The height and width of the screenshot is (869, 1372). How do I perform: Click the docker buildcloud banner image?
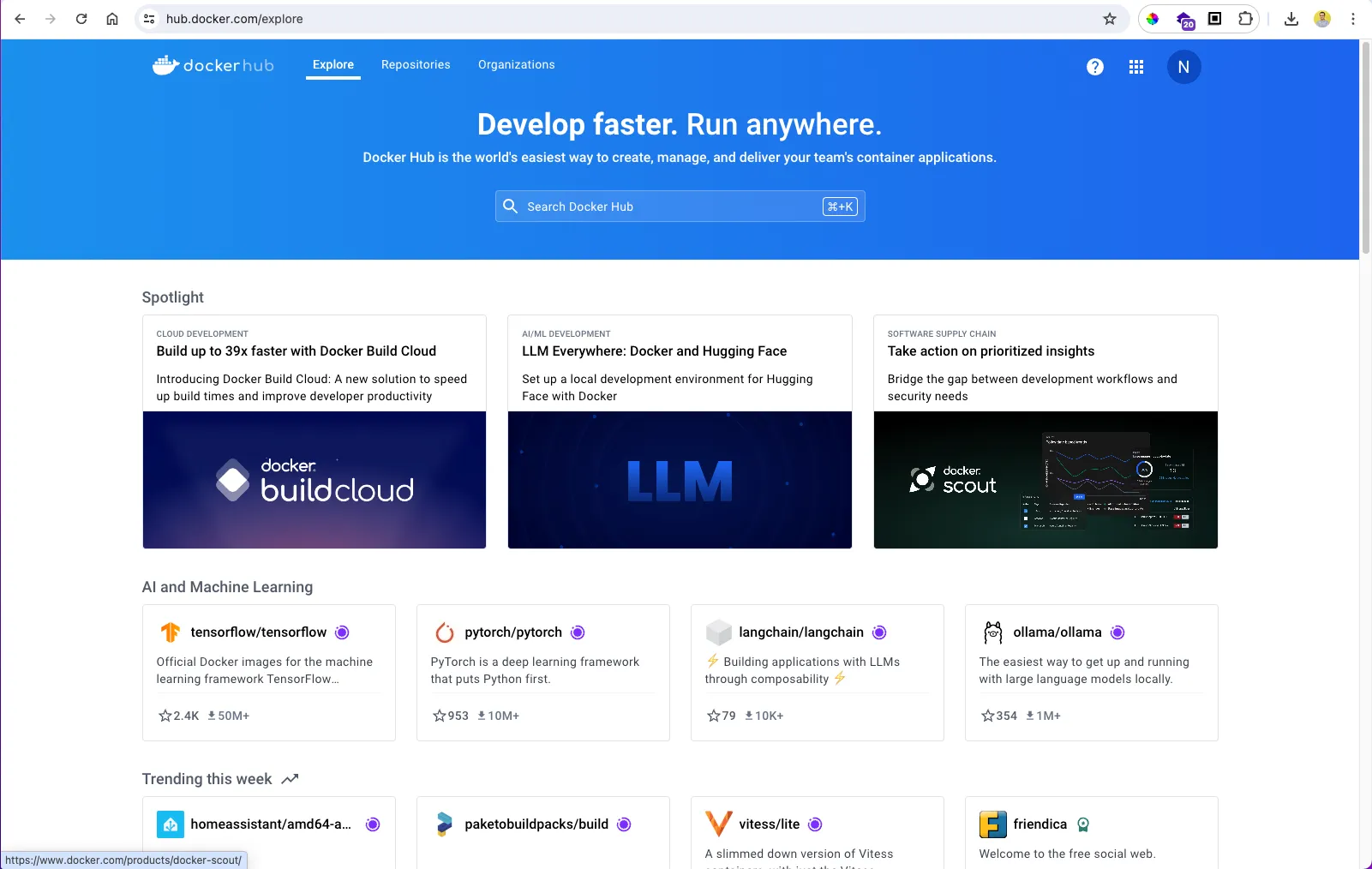coord(315,480)
